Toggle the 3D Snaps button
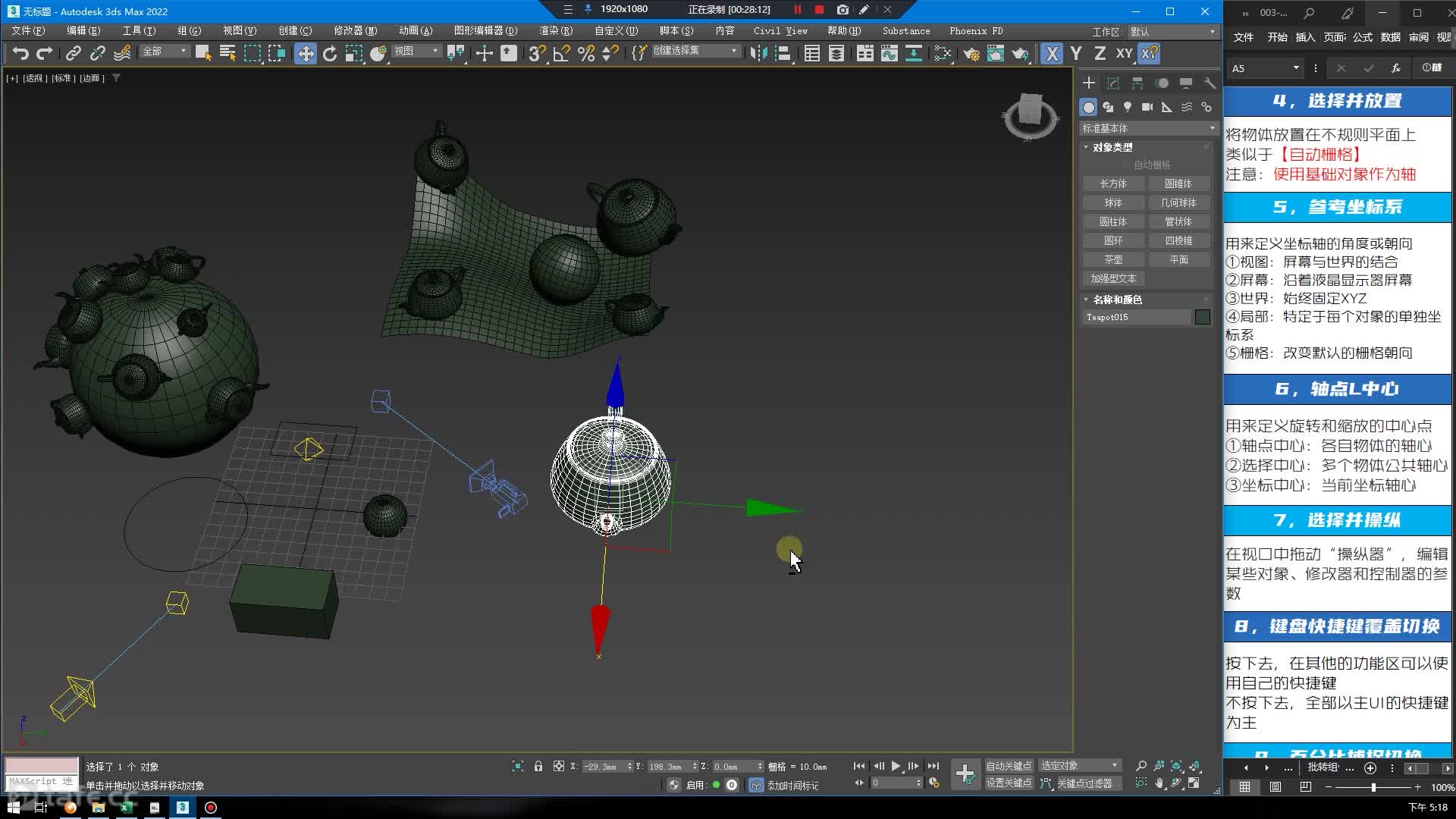The height and width of the screenshot is (819, 1456). click(x=537, y=53)
